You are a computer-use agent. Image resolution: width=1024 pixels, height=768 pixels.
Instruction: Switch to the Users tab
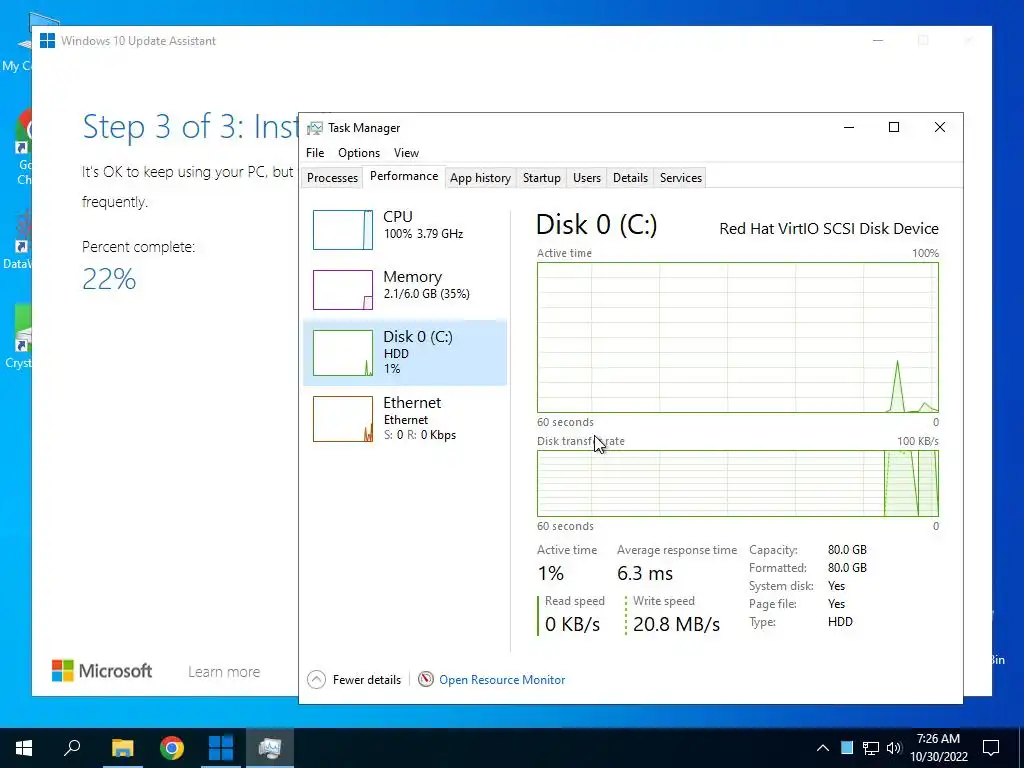(x=586, y=178)
